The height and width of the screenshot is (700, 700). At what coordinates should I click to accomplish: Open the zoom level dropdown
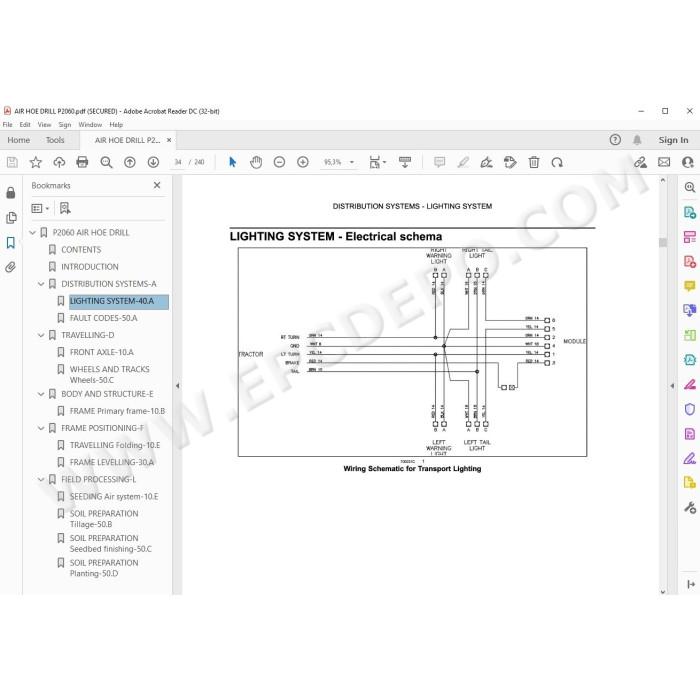352,162
